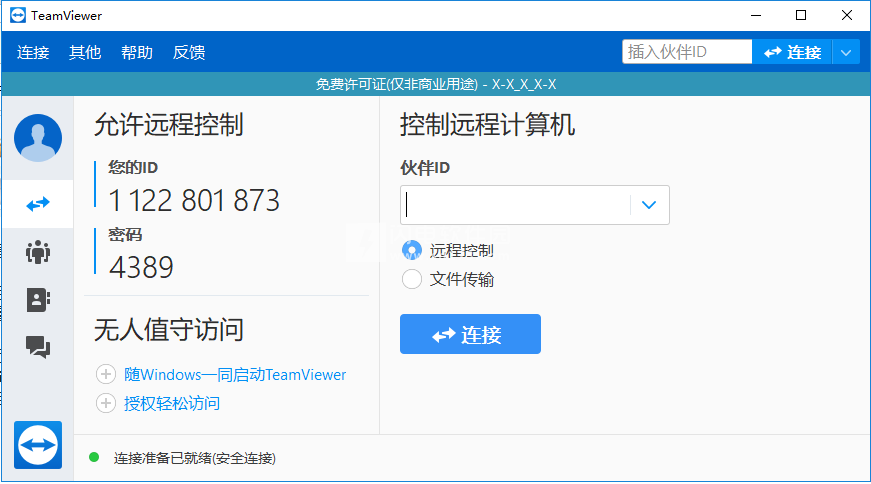Click the 密码 label
The width and height of the screenshot is (871, 484).
coord(125,234)
